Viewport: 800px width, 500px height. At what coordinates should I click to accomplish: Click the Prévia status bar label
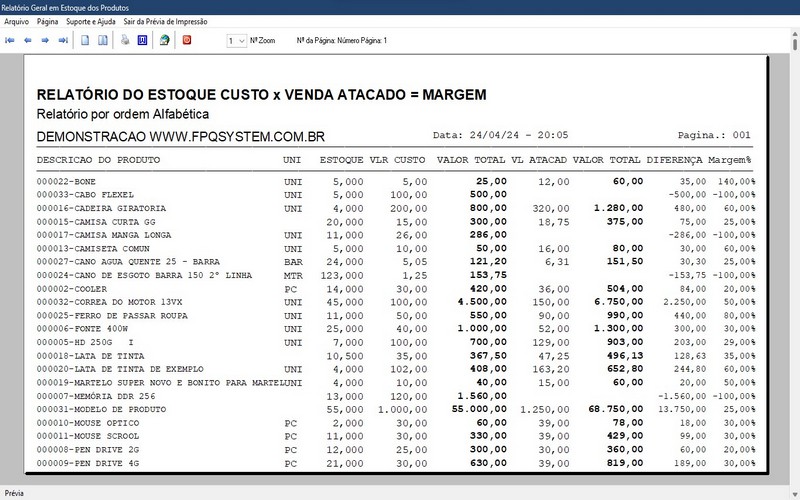pos(14,493)
